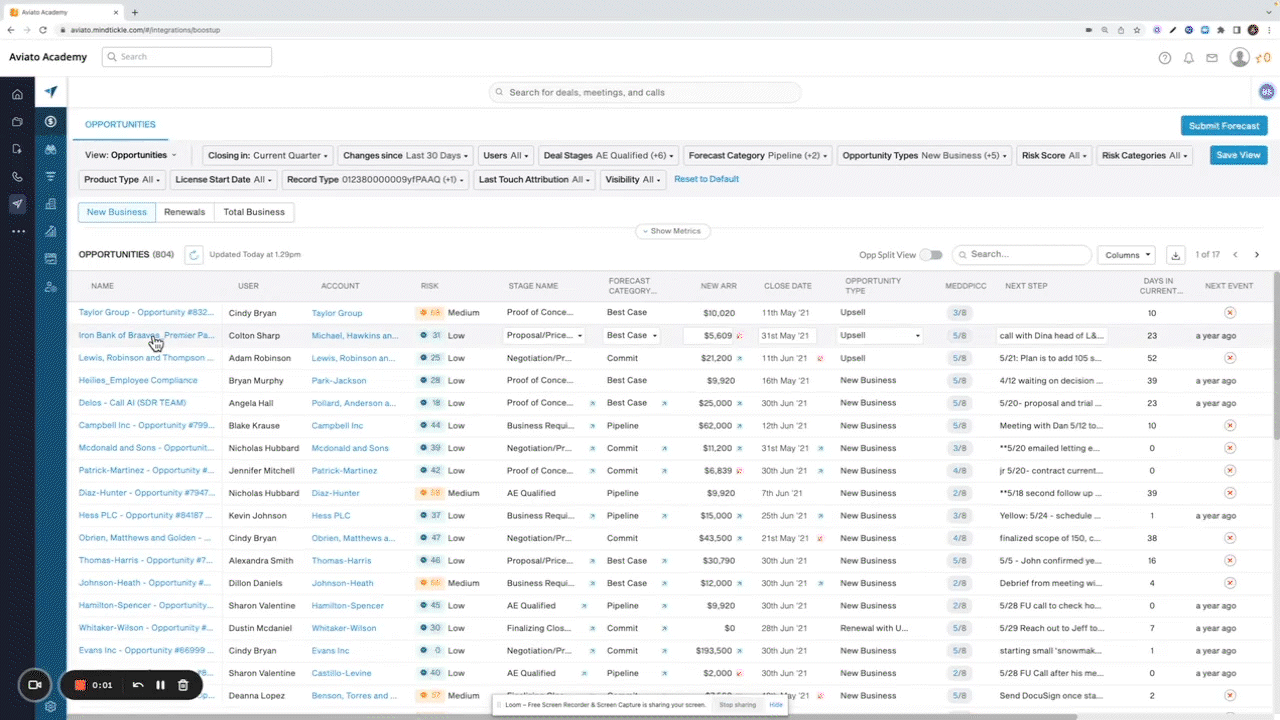The height and width of the screenshot is (720, 1280).
Task: Restart the Loom recording with undo icon
Action: [x=138, y=685]
